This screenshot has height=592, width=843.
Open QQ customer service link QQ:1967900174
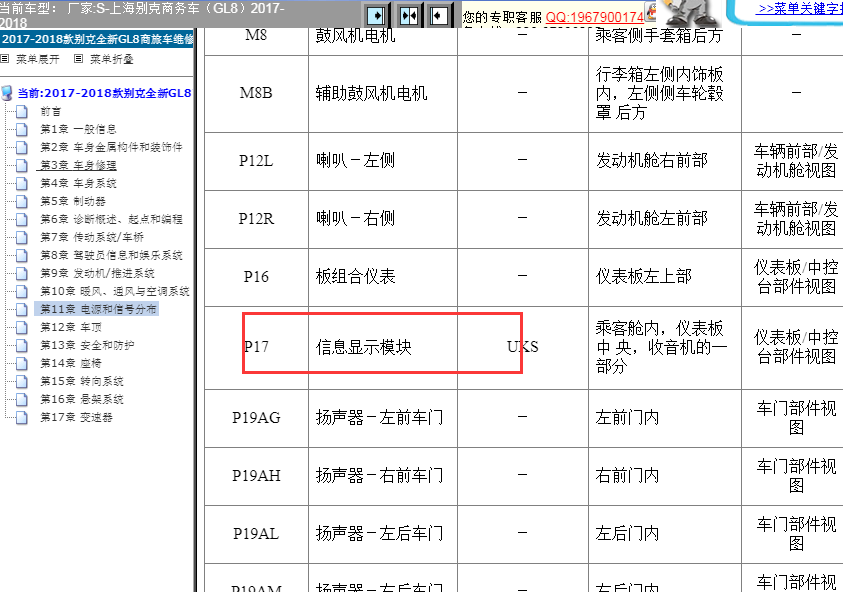click(x=595, y=17)
